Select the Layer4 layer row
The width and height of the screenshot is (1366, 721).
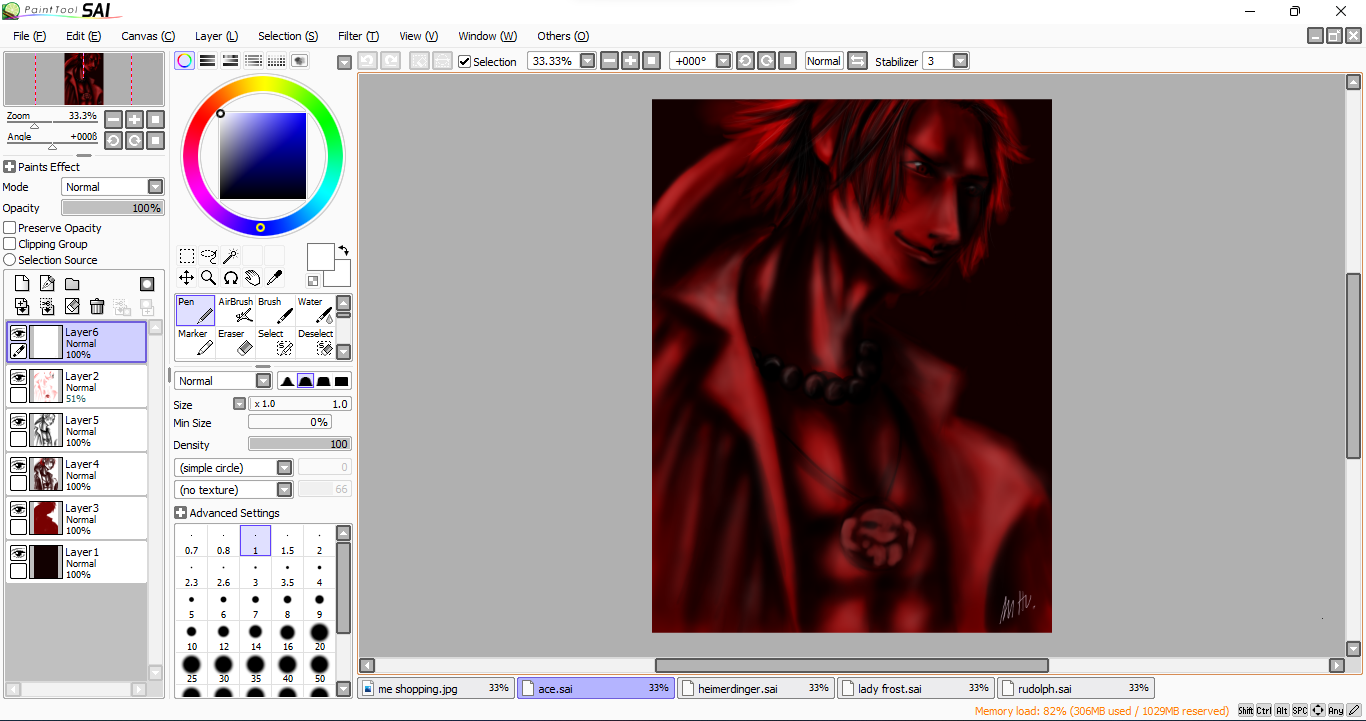(x=77, y=474)
